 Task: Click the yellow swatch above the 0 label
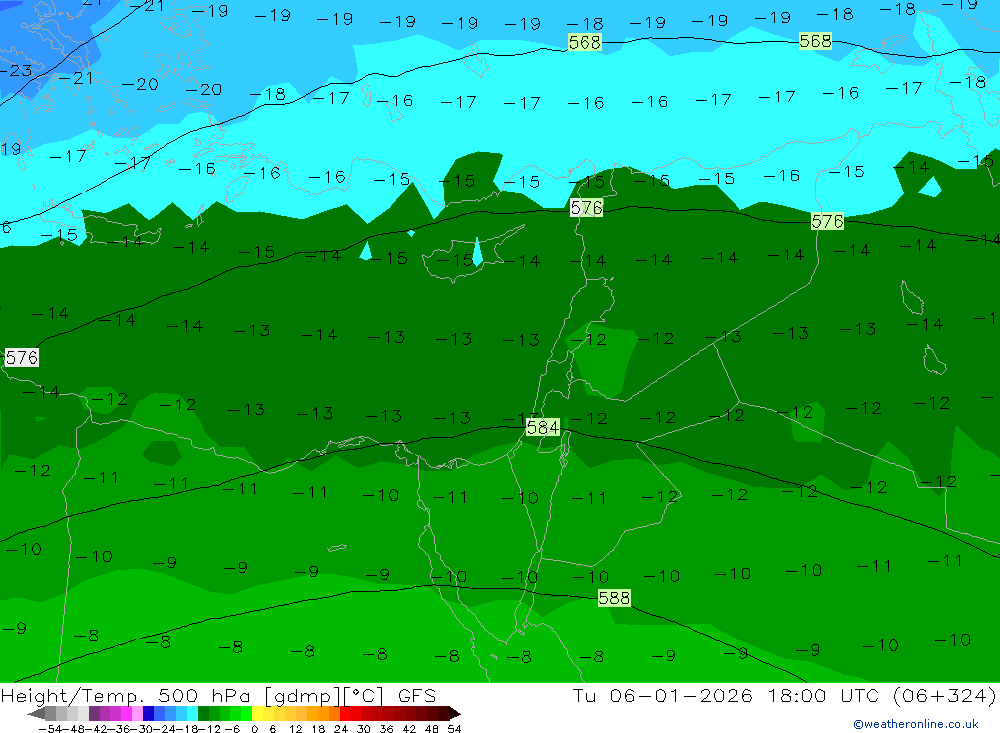(258, 713)
